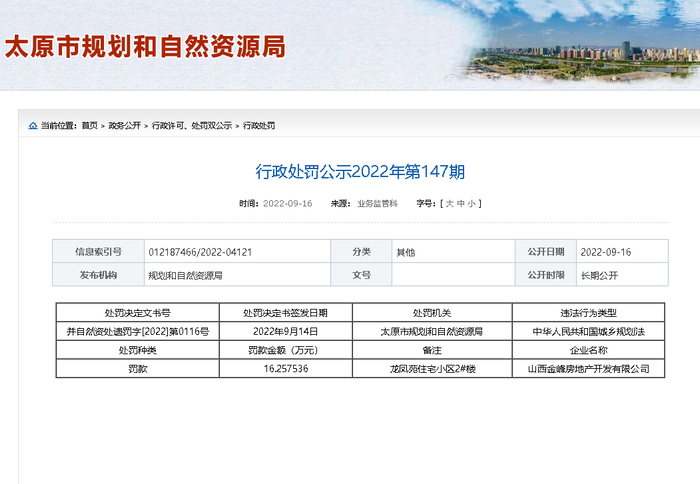This screenshot has width=700, height=484.
Task: Click source text 业务监管科
Action: click(x=377, y=204)
